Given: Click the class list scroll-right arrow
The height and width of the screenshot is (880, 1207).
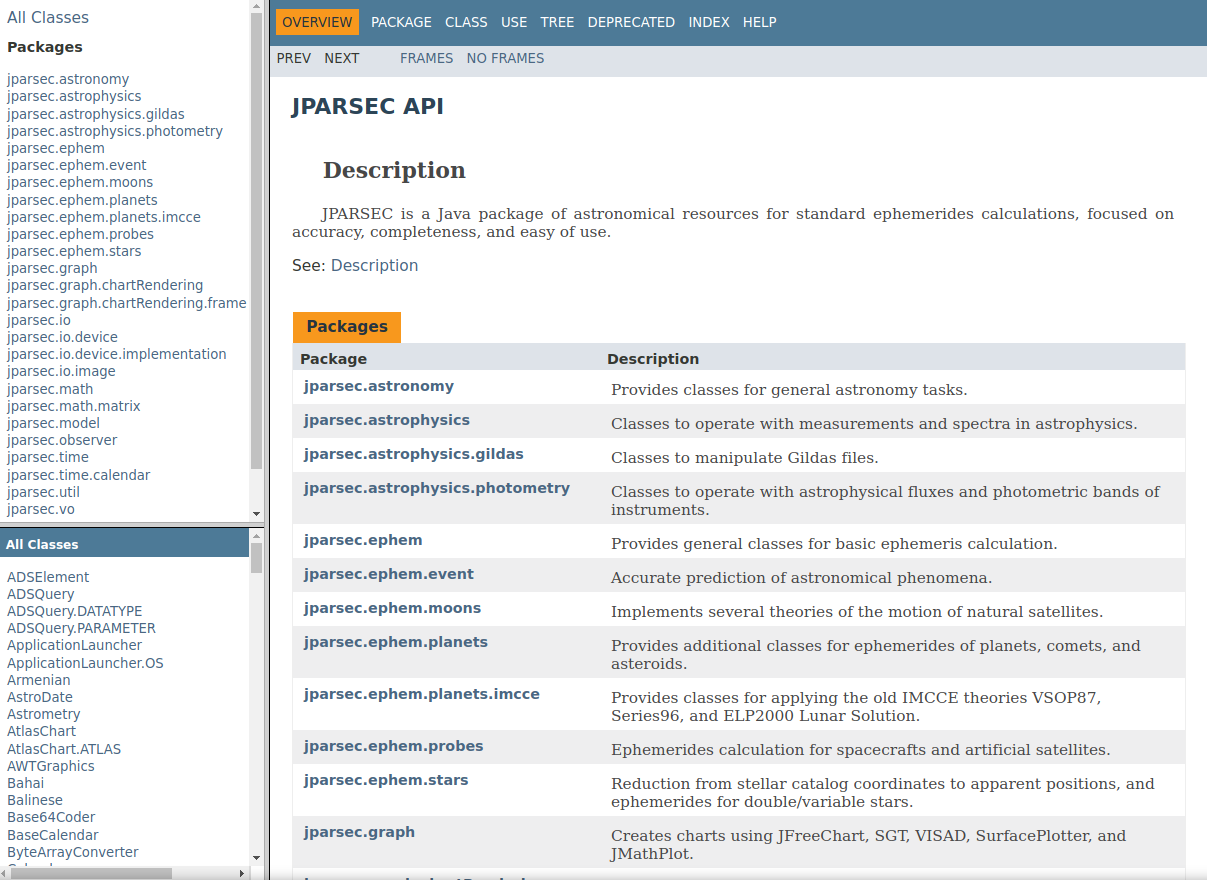Looking at the screenshot, I should point(242,873).
